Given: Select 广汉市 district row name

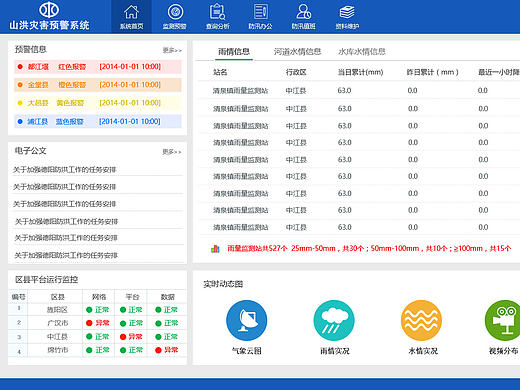Looking at the screenshot, I should 57,323.
